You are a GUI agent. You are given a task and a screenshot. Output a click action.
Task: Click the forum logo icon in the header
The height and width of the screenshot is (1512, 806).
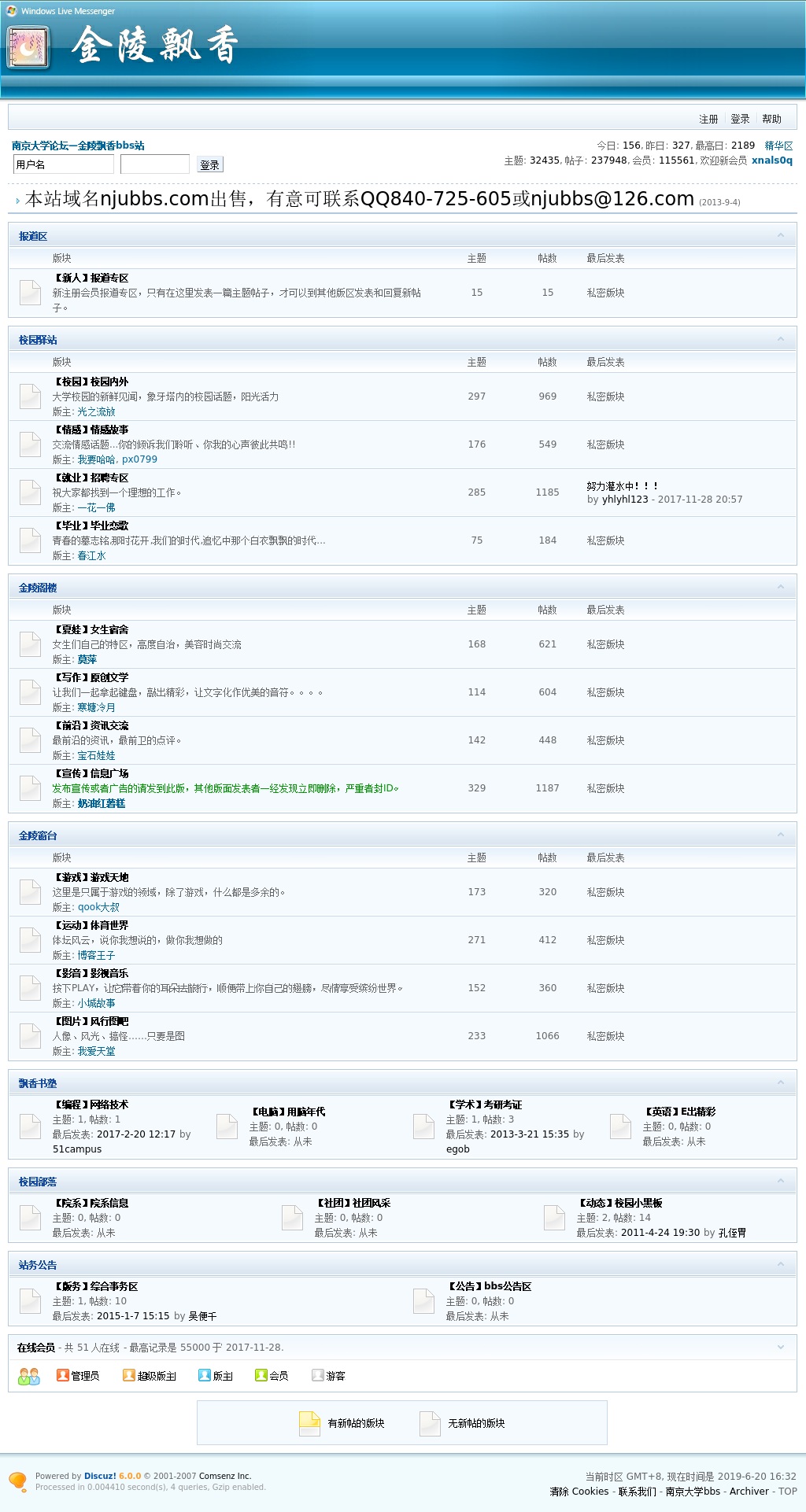tap(28, 48)
